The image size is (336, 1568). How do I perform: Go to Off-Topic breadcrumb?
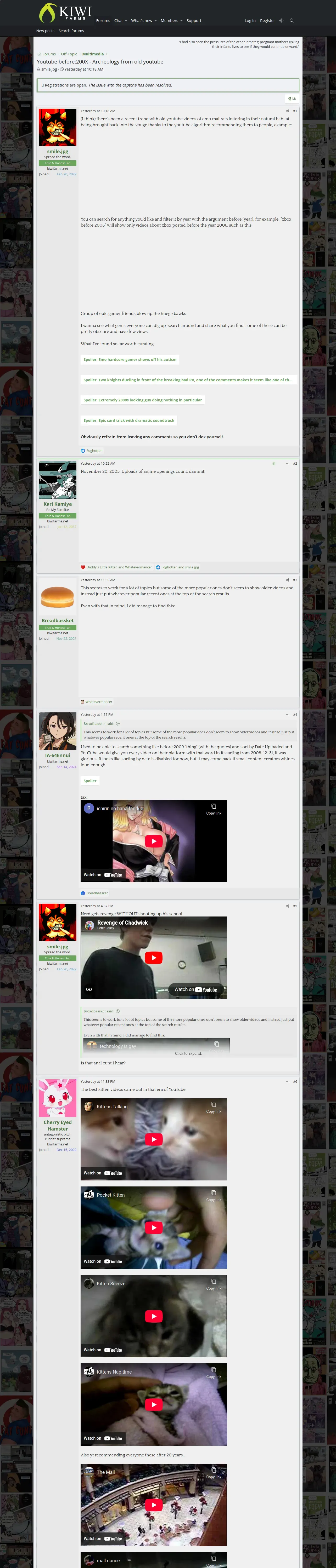click(69, 54)
